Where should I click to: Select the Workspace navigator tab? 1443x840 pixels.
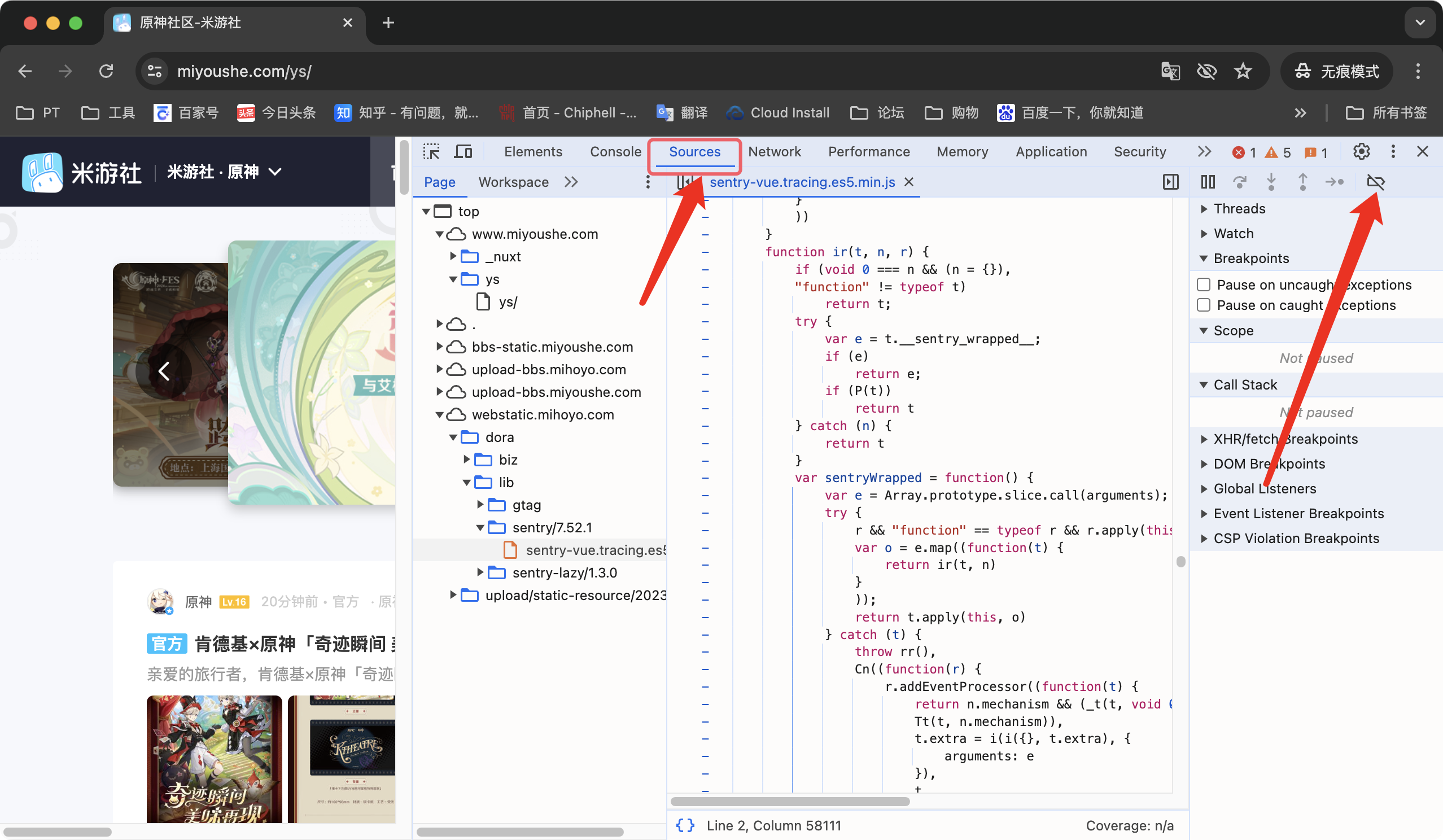click(513, 182)
